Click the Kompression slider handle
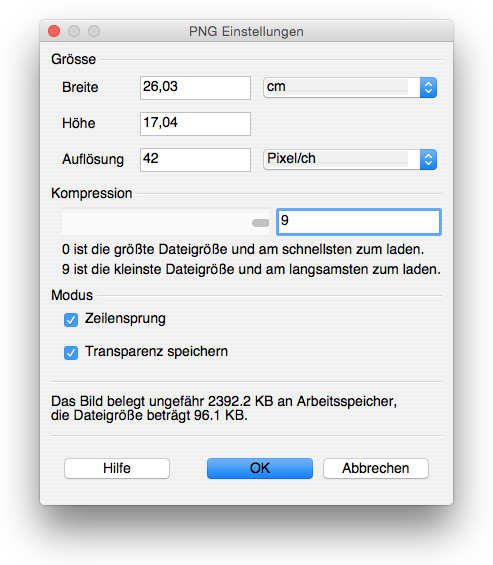Image resolution: width=493 pixels, height=565 pixels. 261,223
